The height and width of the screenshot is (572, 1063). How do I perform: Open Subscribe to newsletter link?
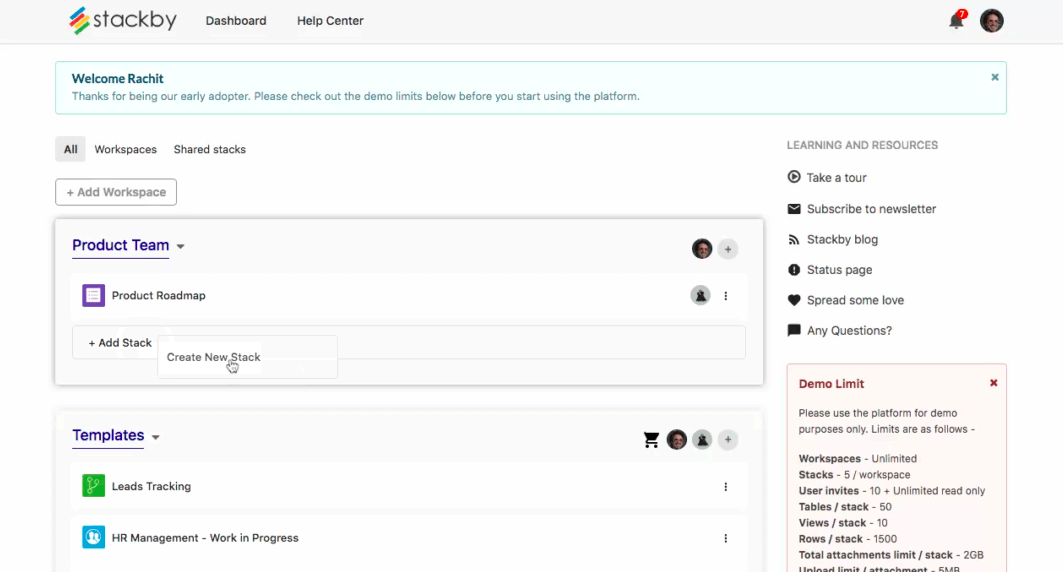871,209
